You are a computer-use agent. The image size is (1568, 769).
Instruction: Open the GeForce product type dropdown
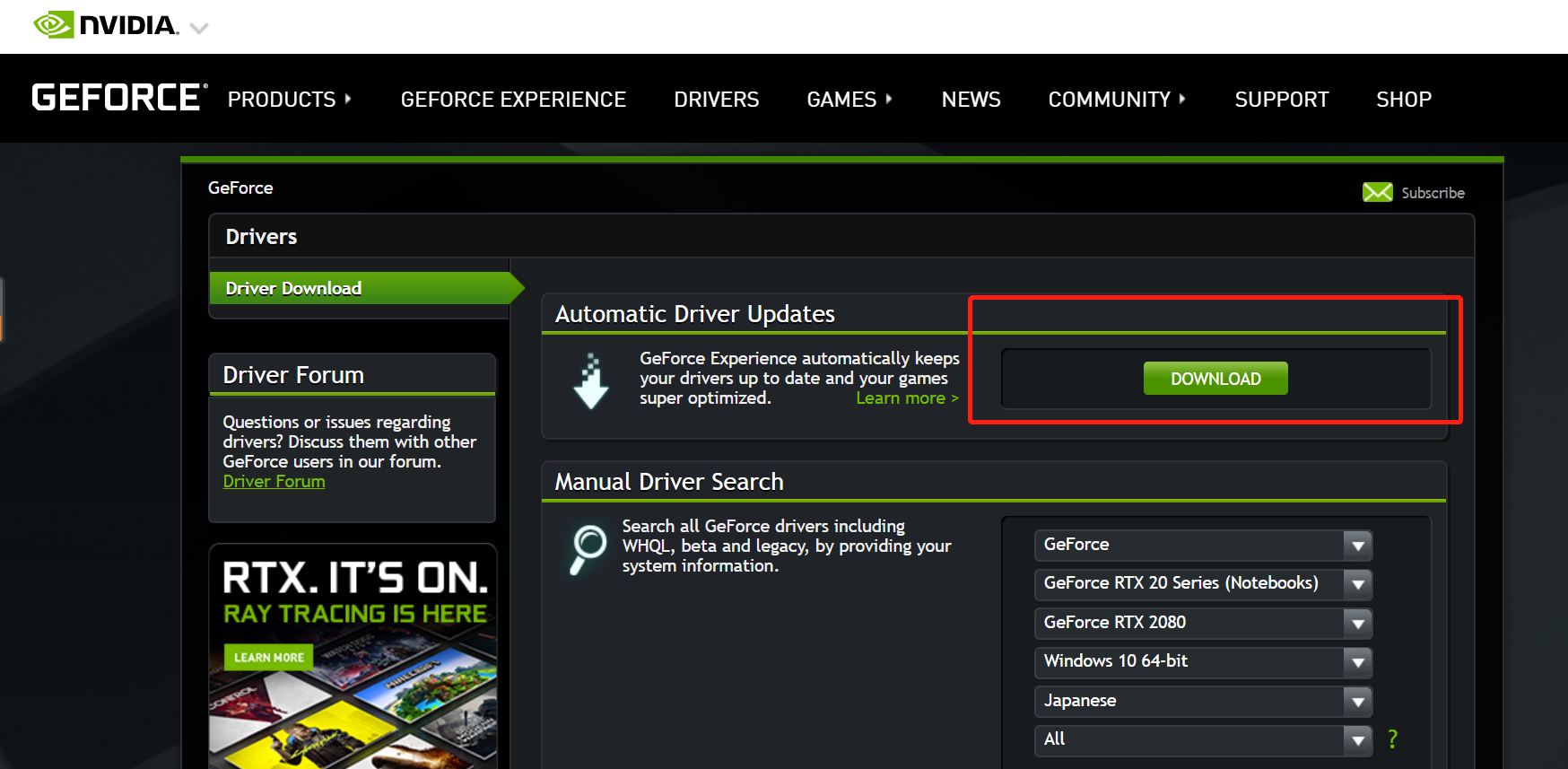pos(1203,545)
